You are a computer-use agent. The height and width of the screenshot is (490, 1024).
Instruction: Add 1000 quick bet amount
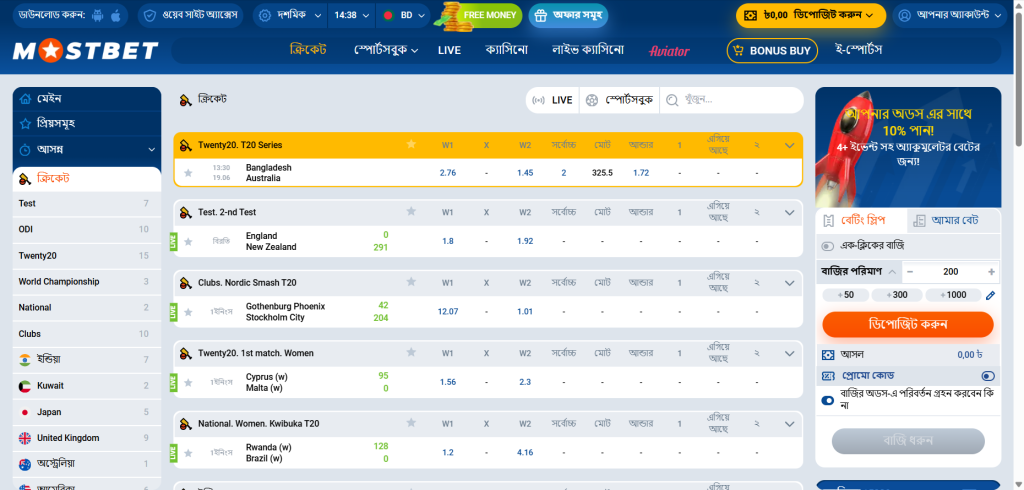[952, 295]
